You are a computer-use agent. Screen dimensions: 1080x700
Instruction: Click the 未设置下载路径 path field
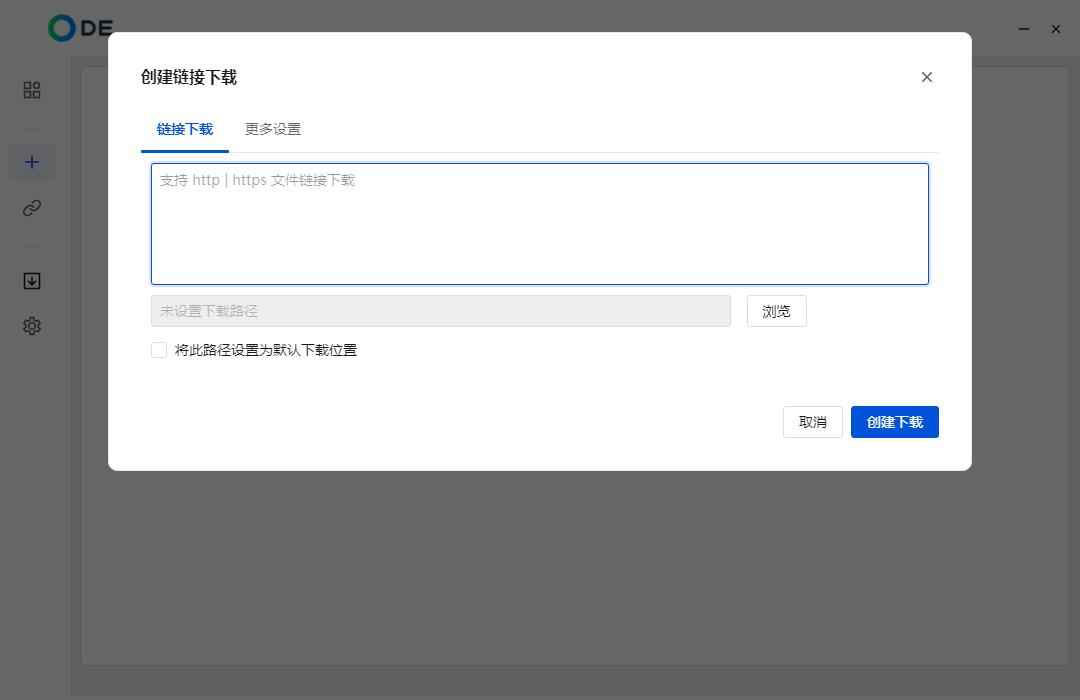pyautogui.click(x=440, y=311)
